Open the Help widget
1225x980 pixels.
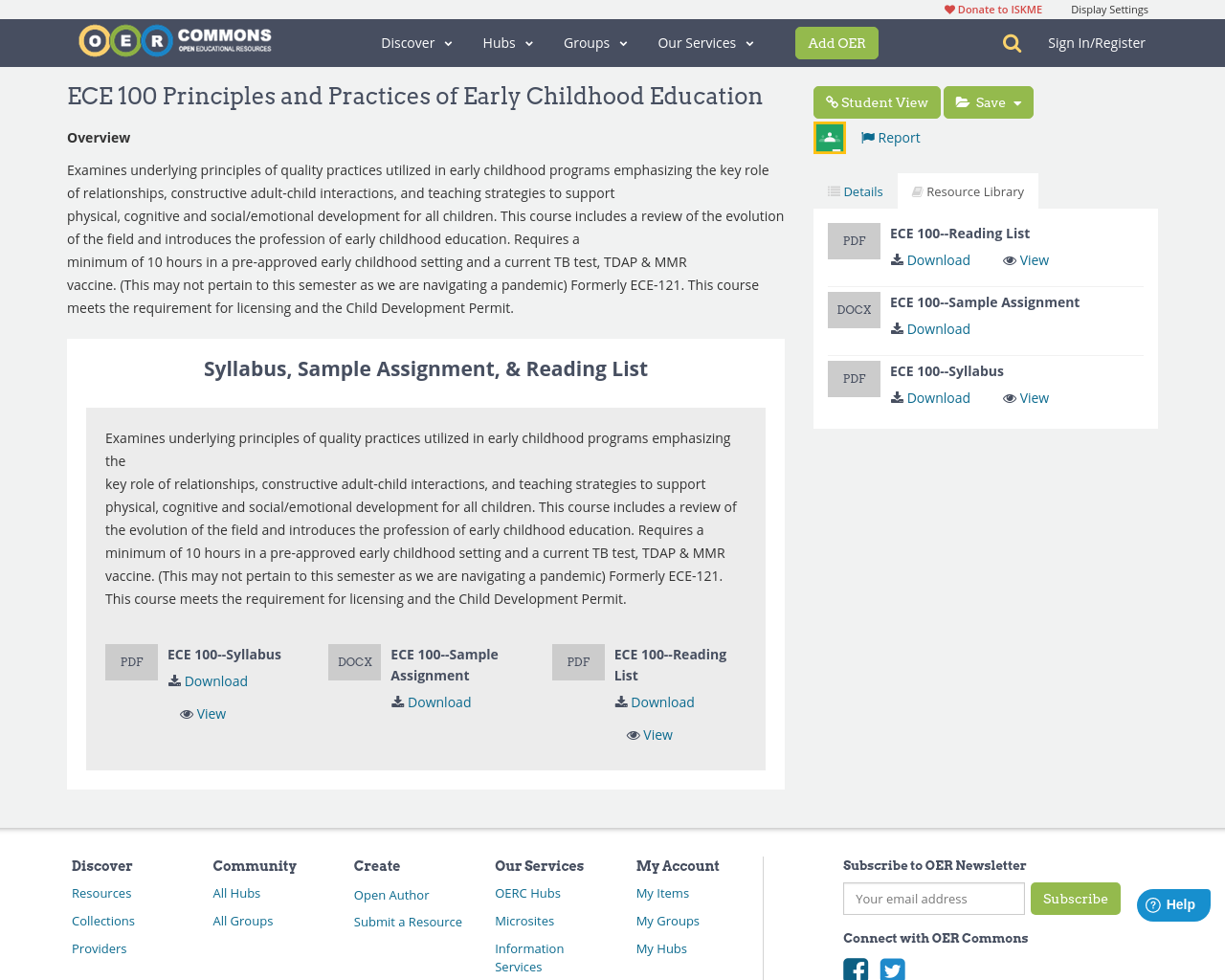coord(1173,904)
